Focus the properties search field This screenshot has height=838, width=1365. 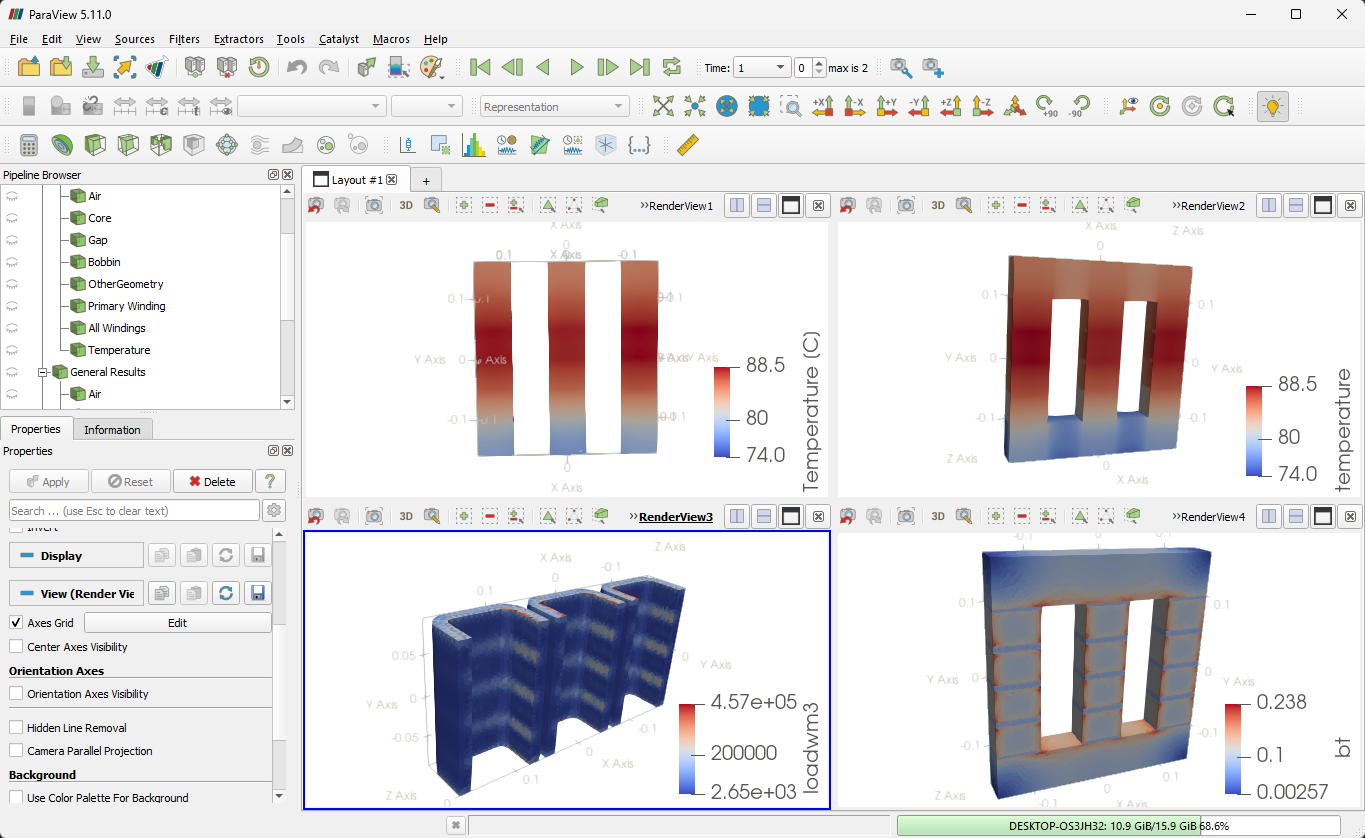point(134,511)
